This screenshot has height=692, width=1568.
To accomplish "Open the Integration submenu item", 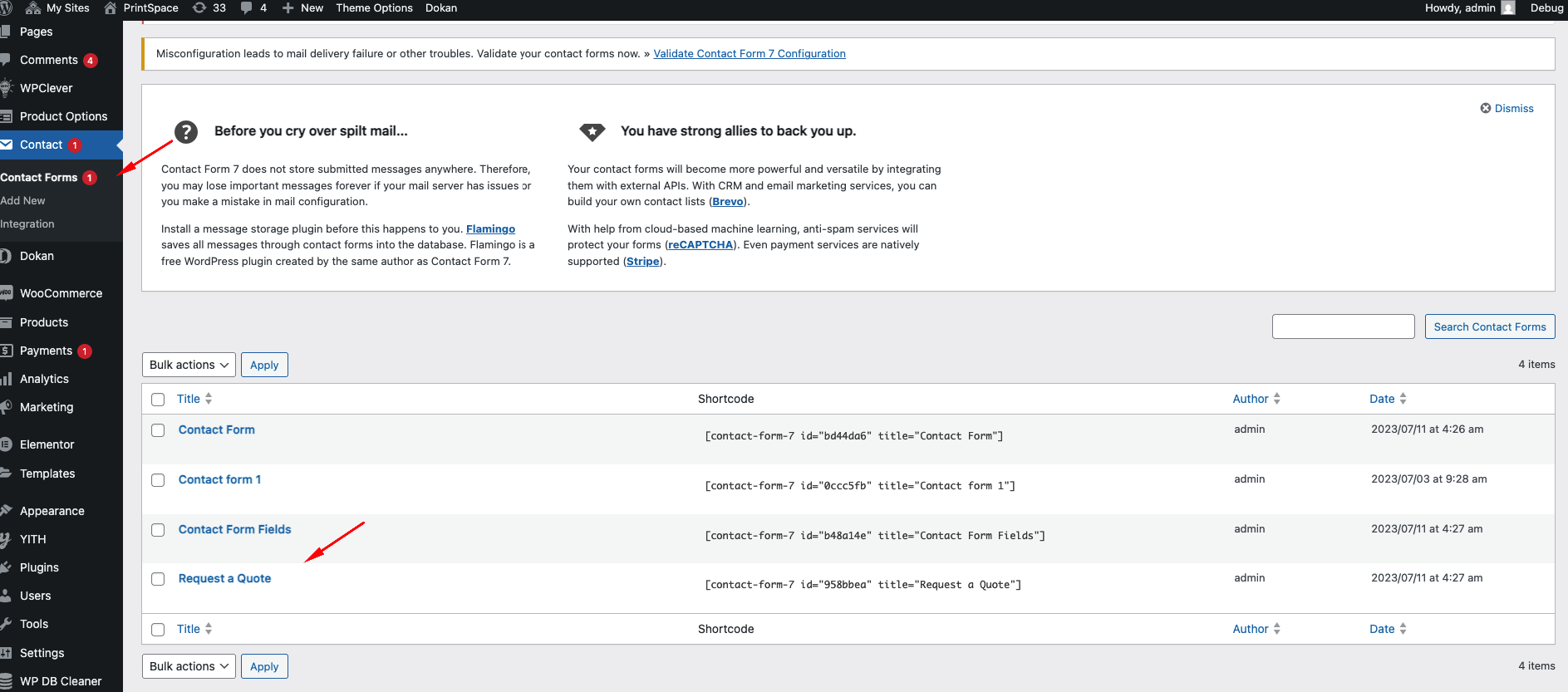I will pyautogui.click(x=27, y=224).
